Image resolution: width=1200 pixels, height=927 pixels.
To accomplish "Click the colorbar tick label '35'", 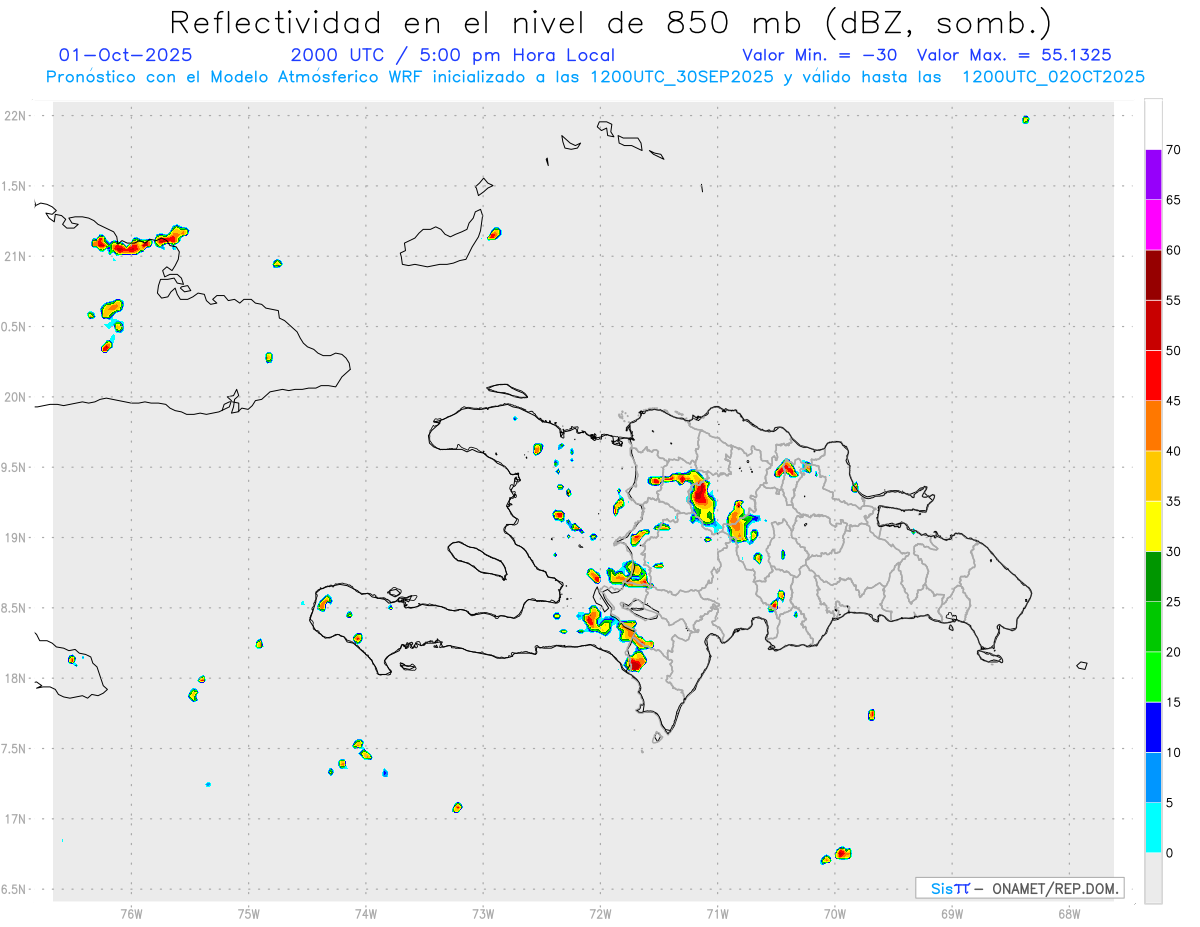I will pos(1174,501).
